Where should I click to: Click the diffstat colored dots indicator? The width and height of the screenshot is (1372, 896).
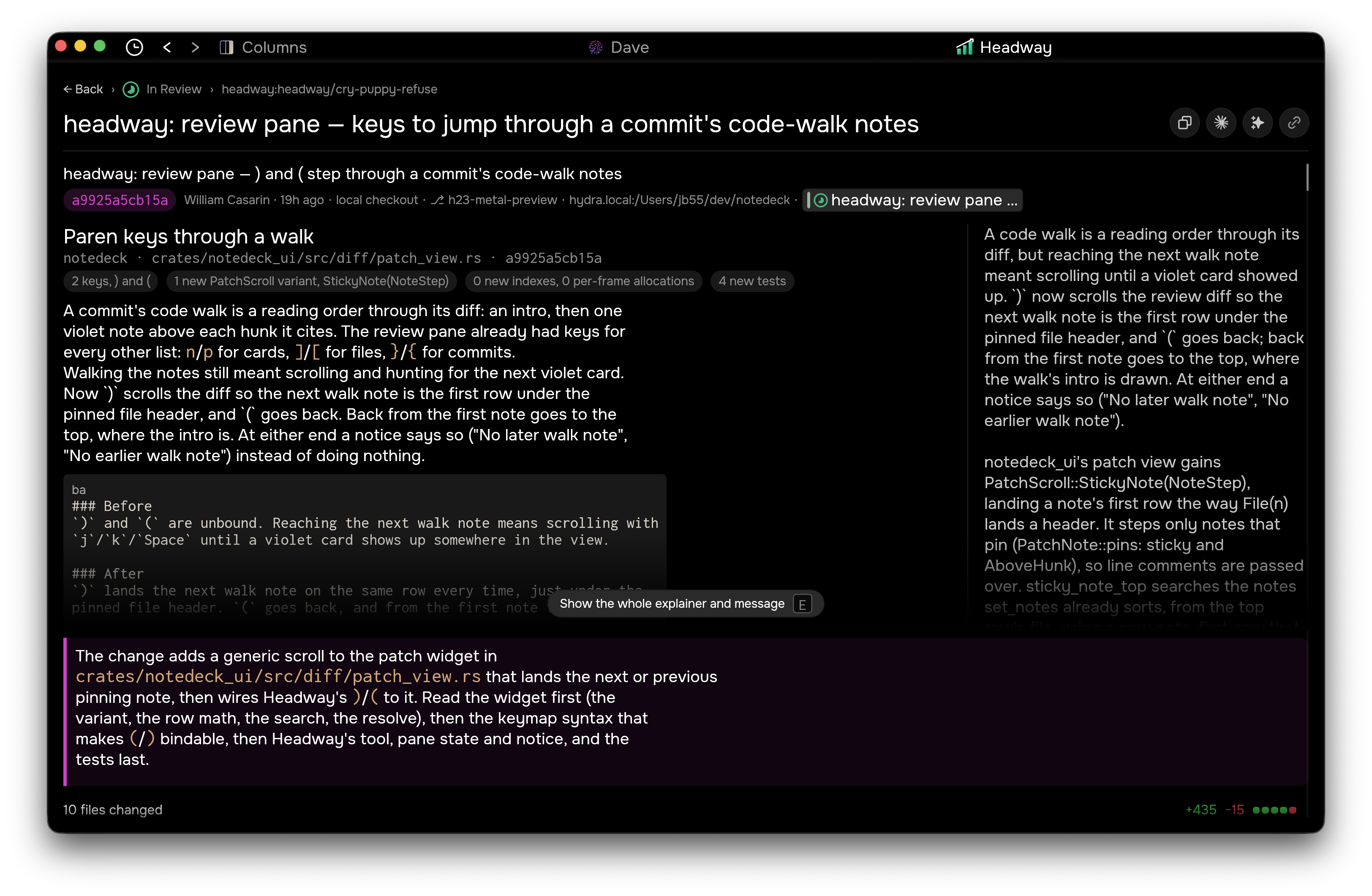coord(1274,810)
